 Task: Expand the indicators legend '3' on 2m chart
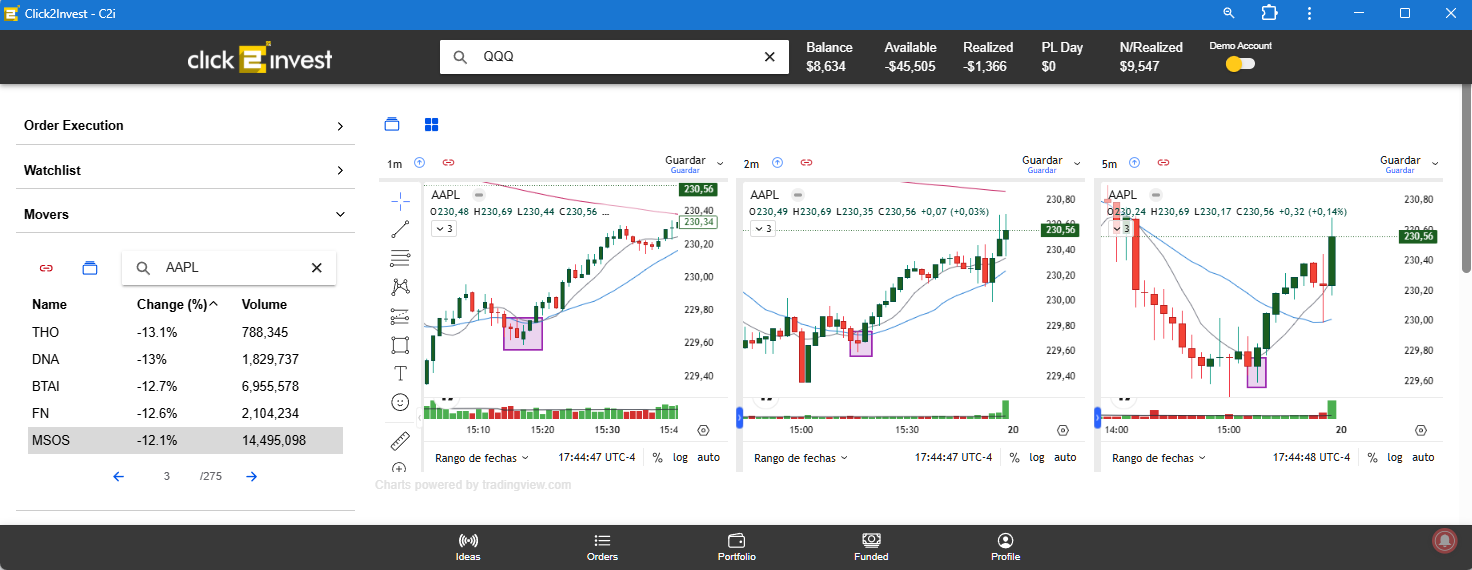[x=762, y=229]
